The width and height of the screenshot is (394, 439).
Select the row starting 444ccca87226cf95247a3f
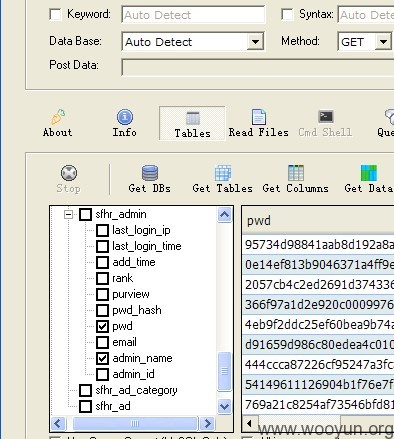[318, 365]
